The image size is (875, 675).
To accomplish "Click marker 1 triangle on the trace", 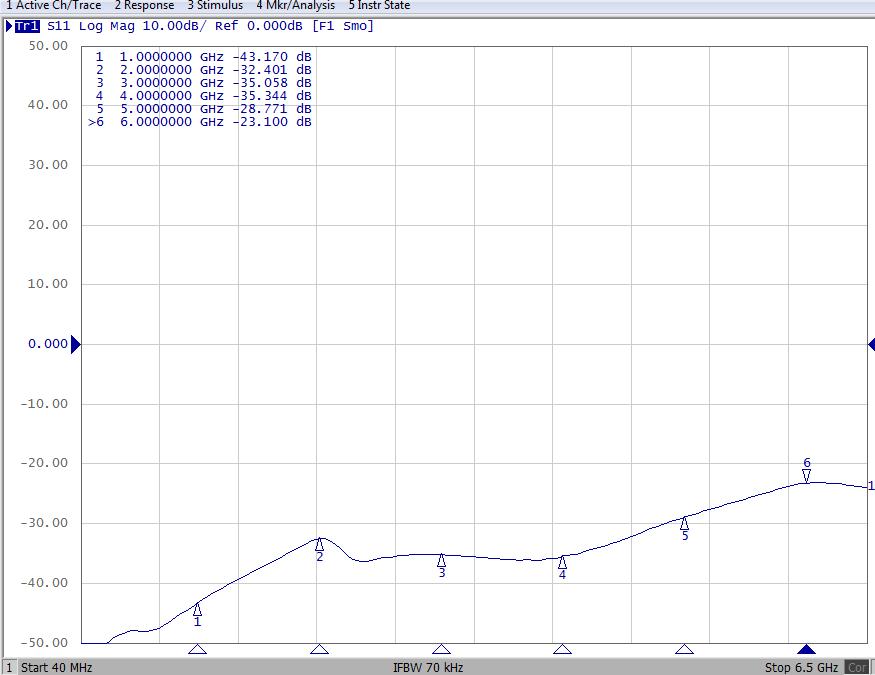I will click(197, 609).
